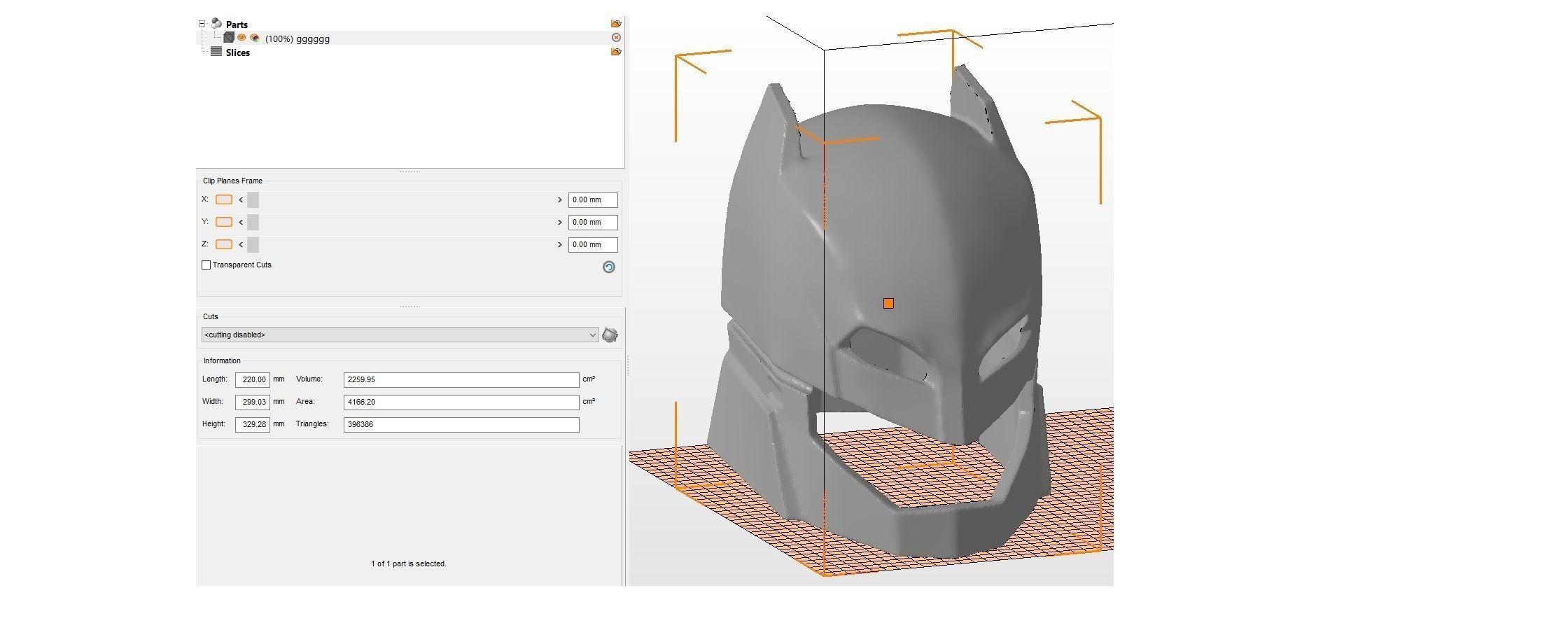The width and height of the screenshot is (1568, 623).
Task: Open the cutting disabled dropdown
Action: tap(400, 335)
